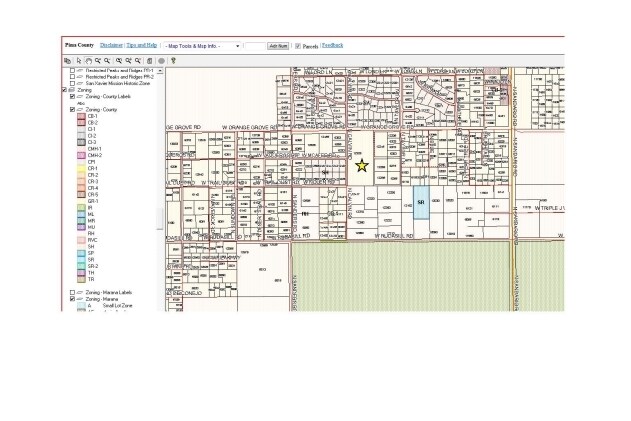Open the Disclaimer link
Screen dimensions: 631x421
coord(111,45)
